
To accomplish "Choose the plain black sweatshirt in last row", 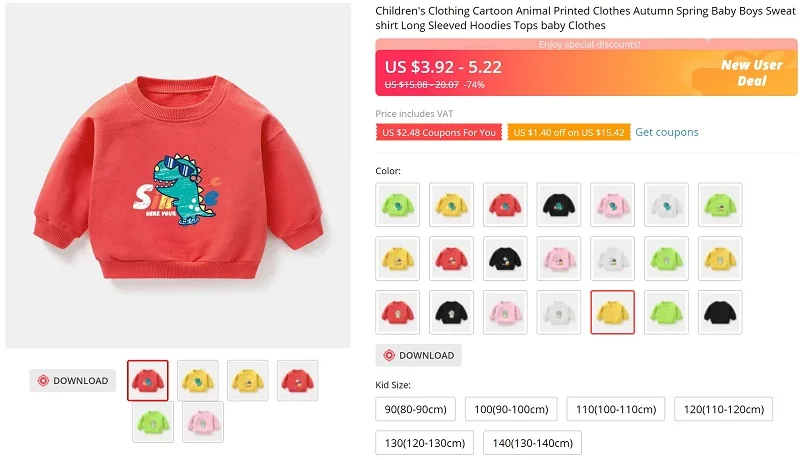I will (x=720, y=312).
